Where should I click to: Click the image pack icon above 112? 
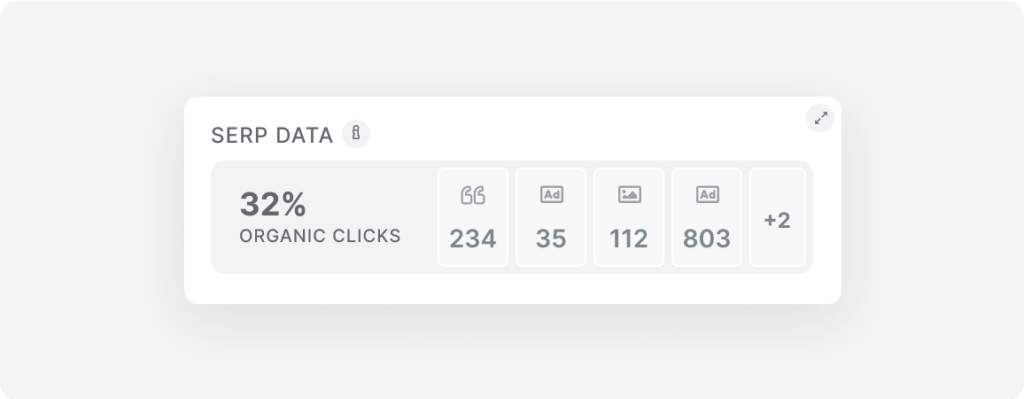click(629, 195)
